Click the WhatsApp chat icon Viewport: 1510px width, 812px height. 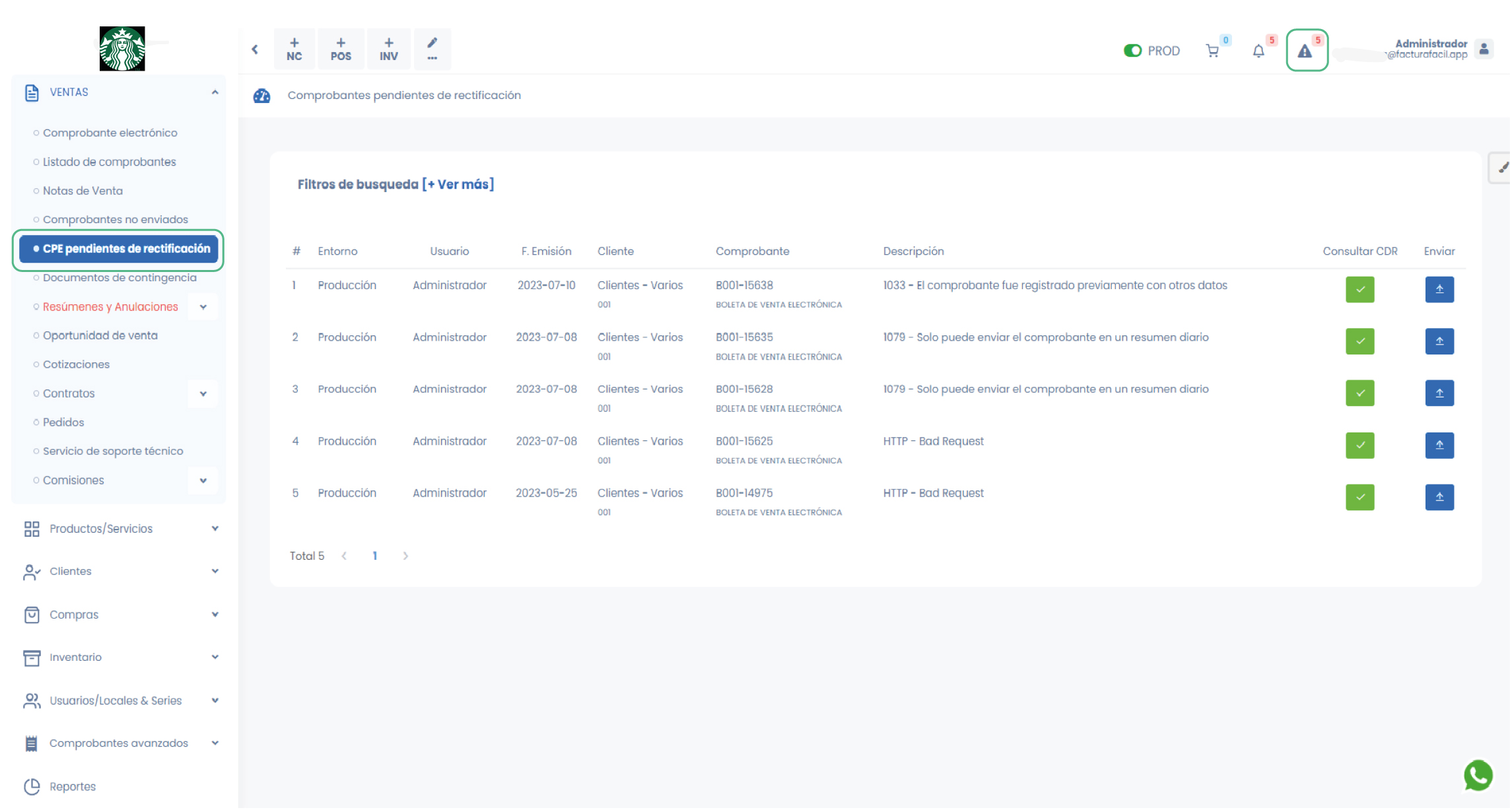point(1478,775)
